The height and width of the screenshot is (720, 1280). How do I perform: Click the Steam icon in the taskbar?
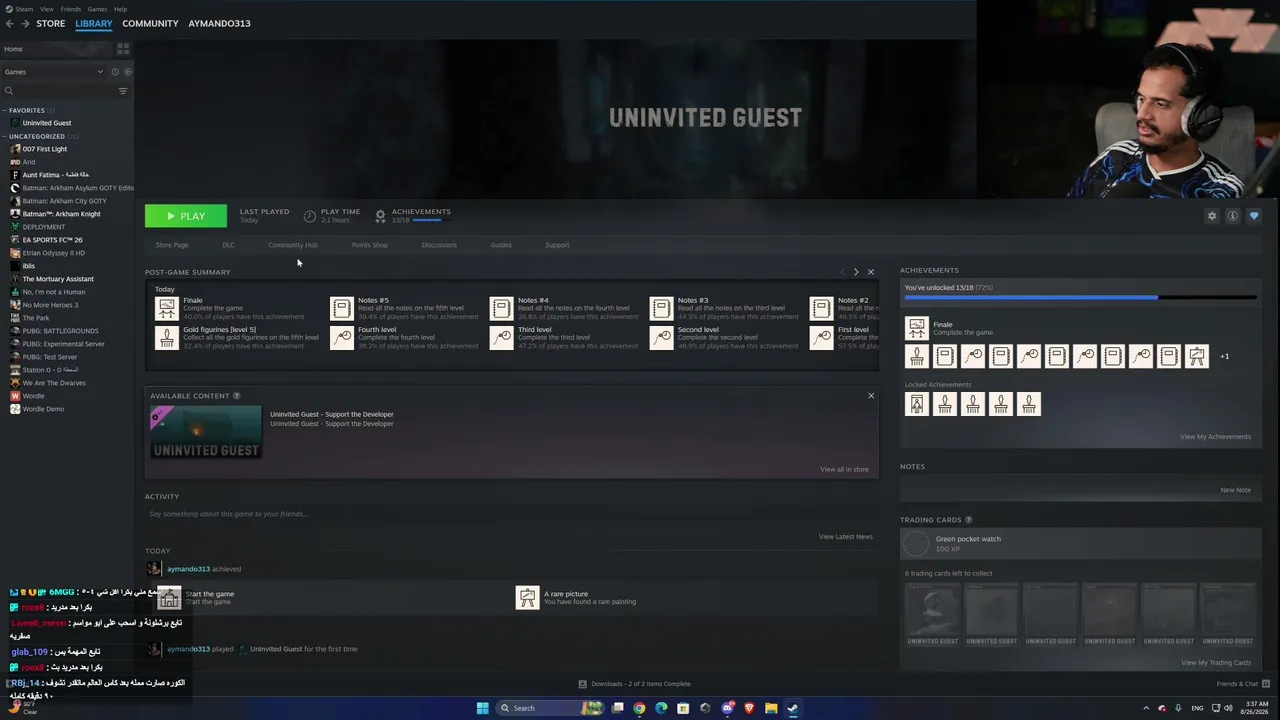pyautogui.click(x=793, y=708)
